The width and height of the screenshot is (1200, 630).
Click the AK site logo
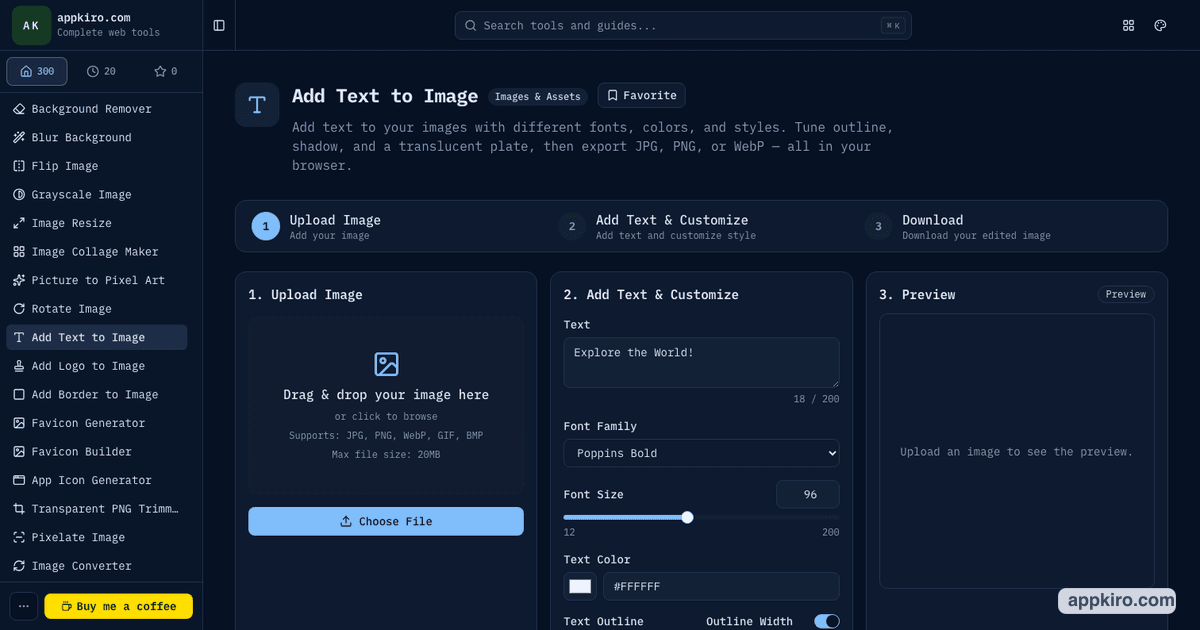click(x=31, y=25)
